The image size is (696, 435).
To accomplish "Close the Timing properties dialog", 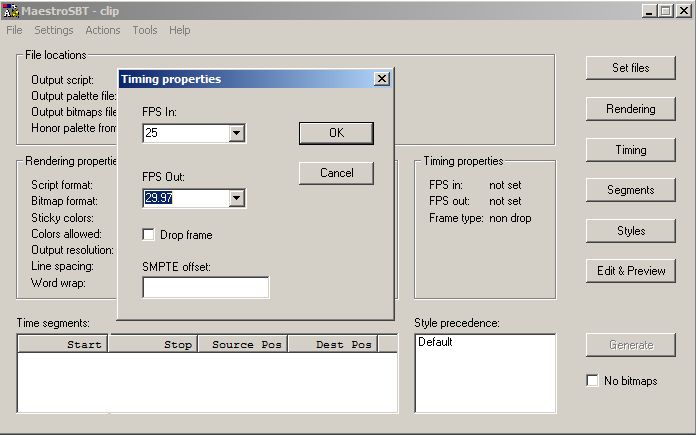I will (x=382, y=79).
